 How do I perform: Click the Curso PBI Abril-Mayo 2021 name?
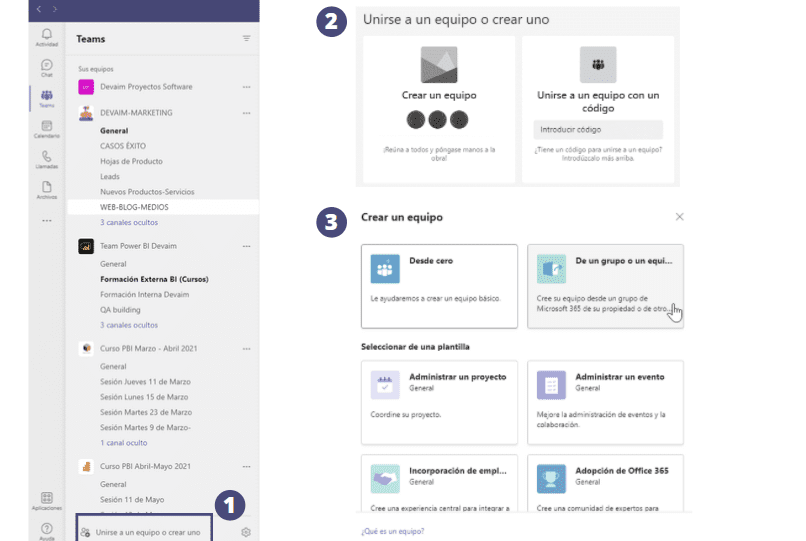tap(145, 466)
